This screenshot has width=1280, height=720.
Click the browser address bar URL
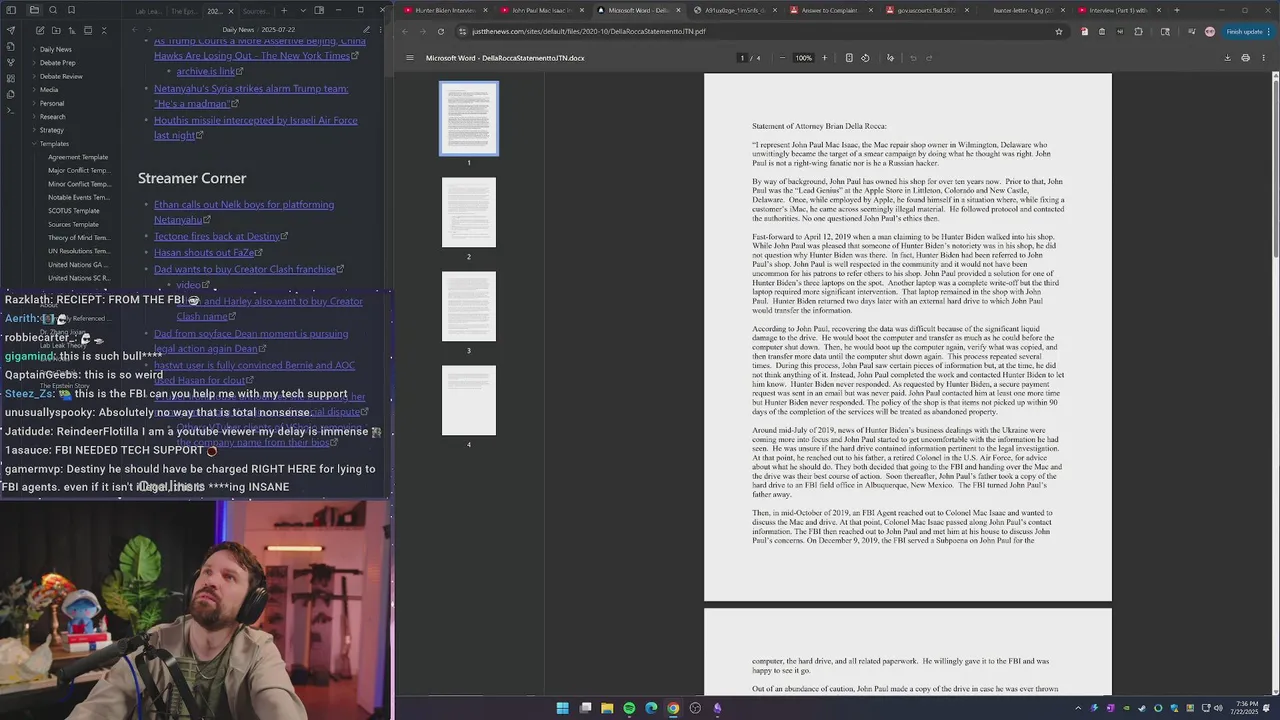(588, 31)
